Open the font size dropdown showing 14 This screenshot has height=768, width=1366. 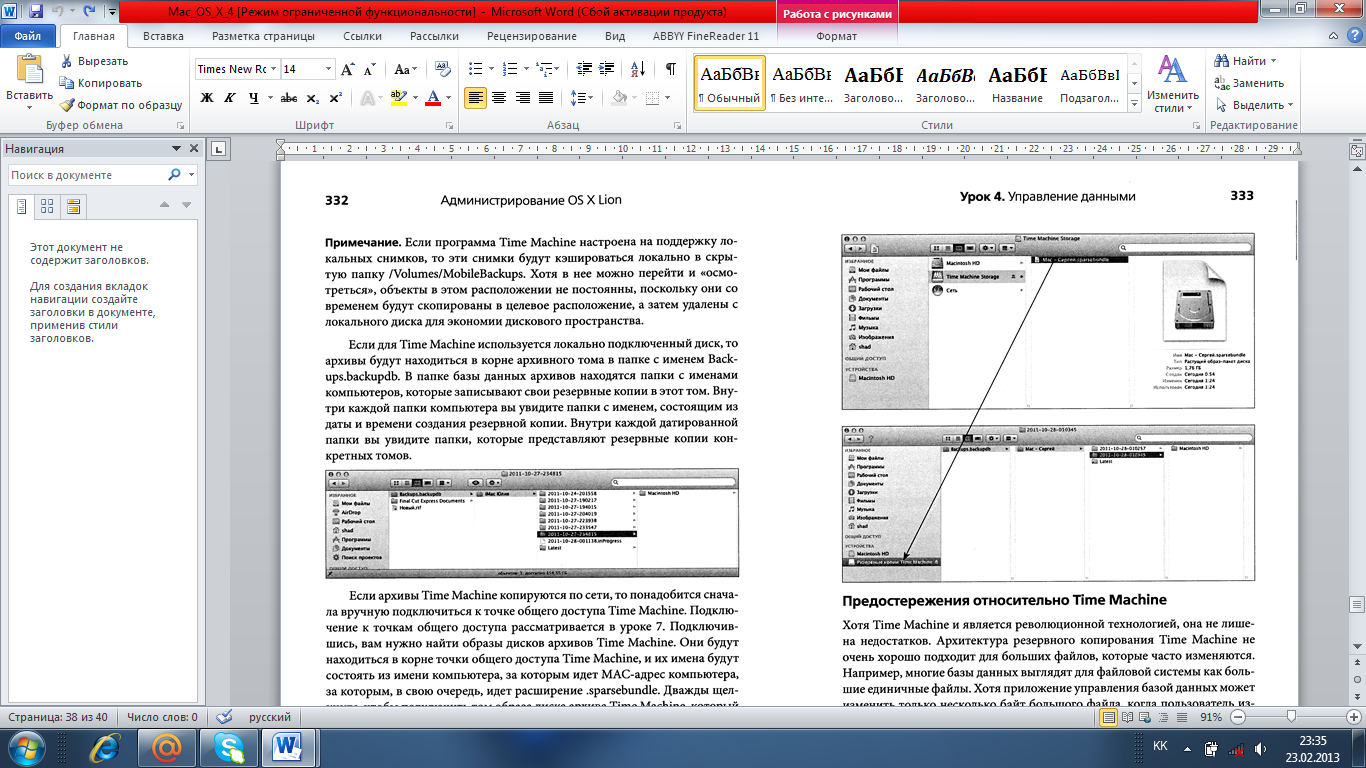click(328, 69)
